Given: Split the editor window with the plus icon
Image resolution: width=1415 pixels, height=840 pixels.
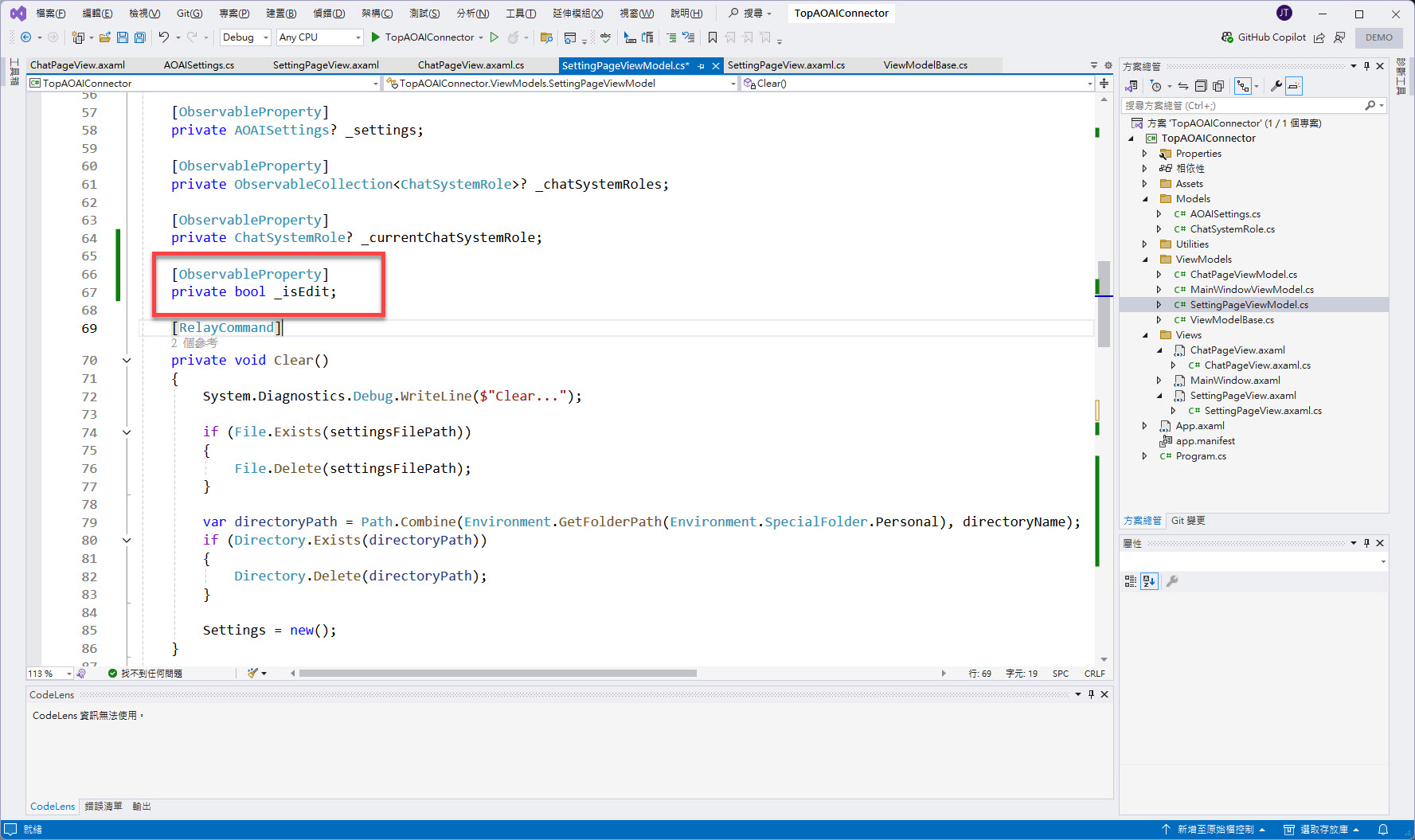Looking at the screenshot, I should 1104,83.
